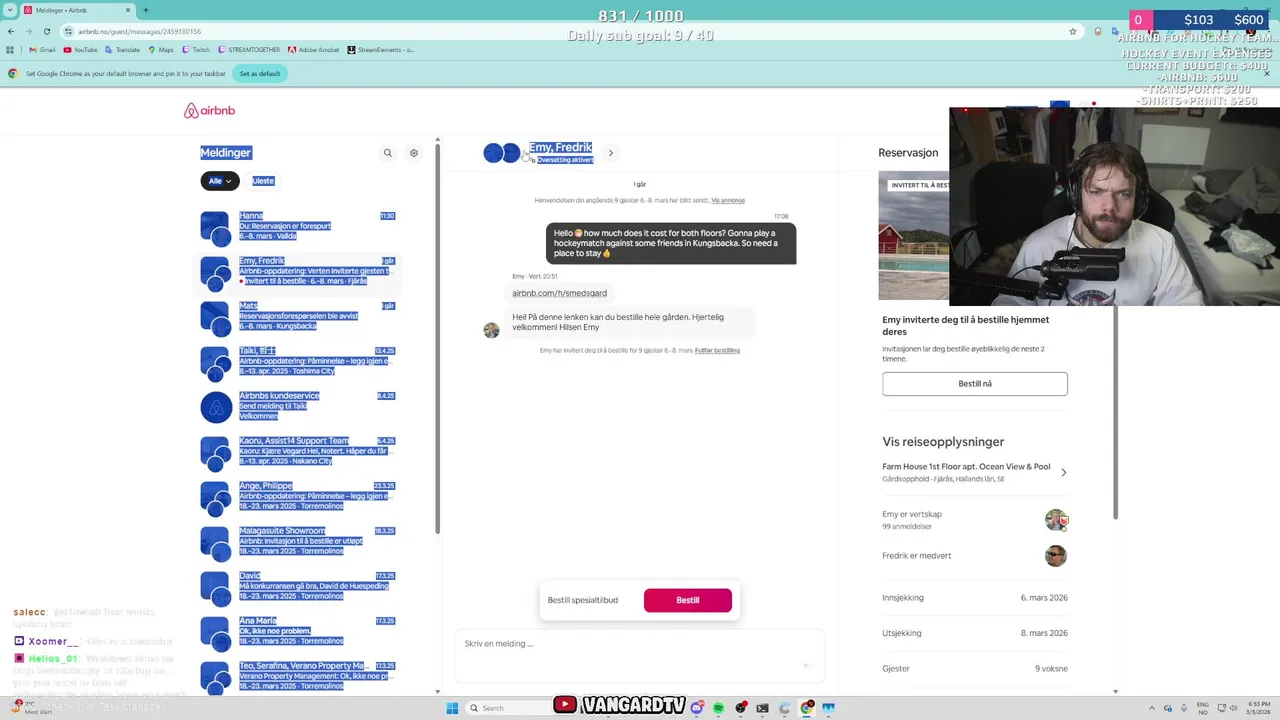Open Gmail bookmark
The image size is (1280, 720).
point(42,49)
